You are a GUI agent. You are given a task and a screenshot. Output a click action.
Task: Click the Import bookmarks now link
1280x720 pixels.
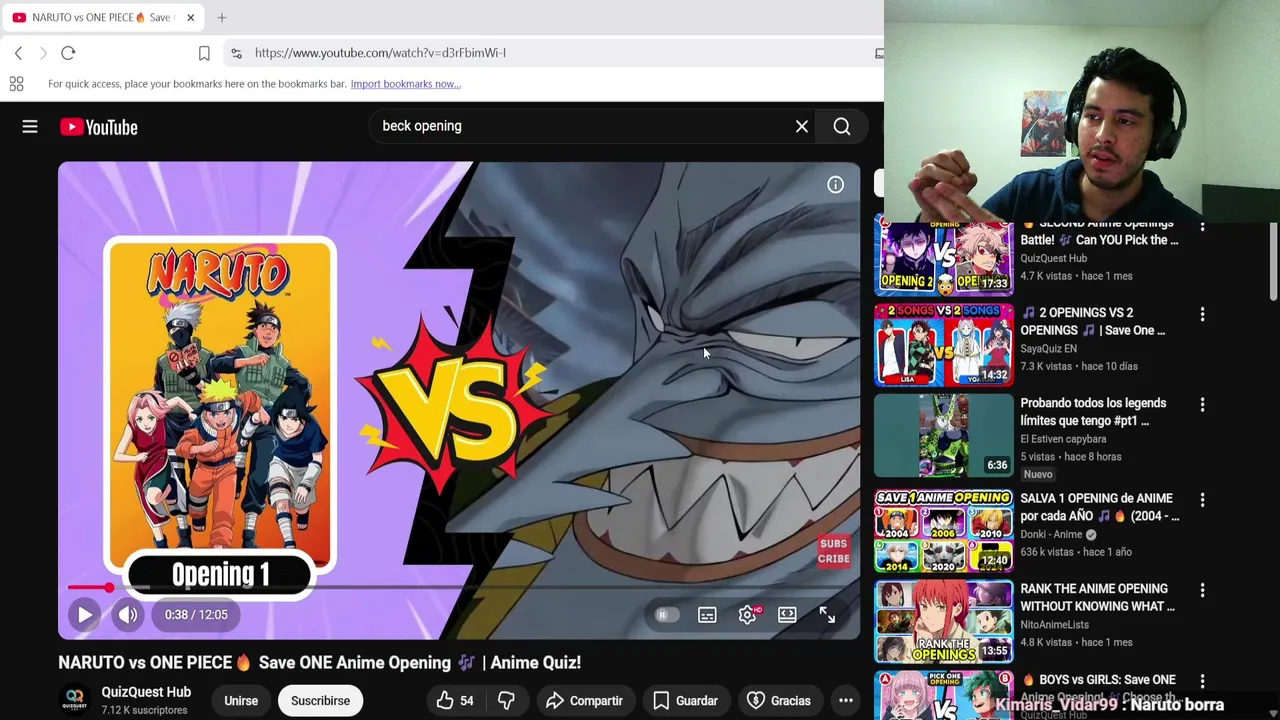405,84
